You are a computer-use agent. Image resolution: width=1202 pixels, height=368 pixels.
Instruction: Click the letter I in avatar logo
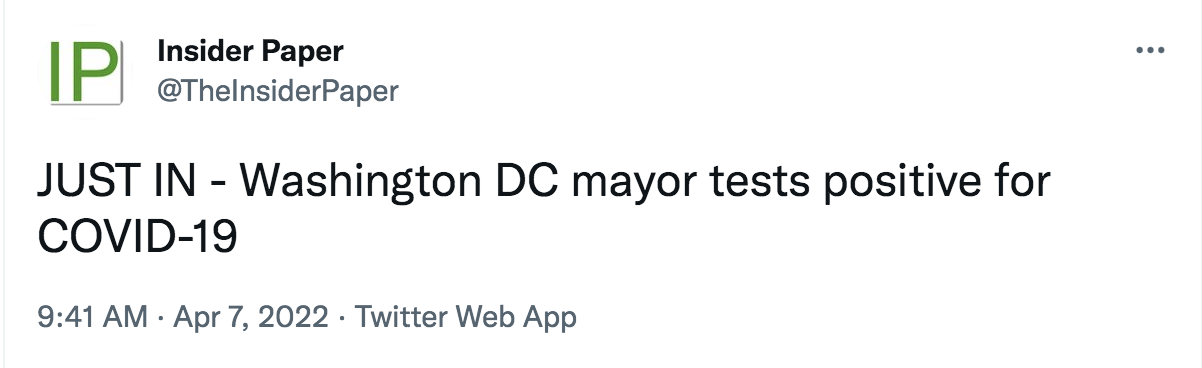57,73
